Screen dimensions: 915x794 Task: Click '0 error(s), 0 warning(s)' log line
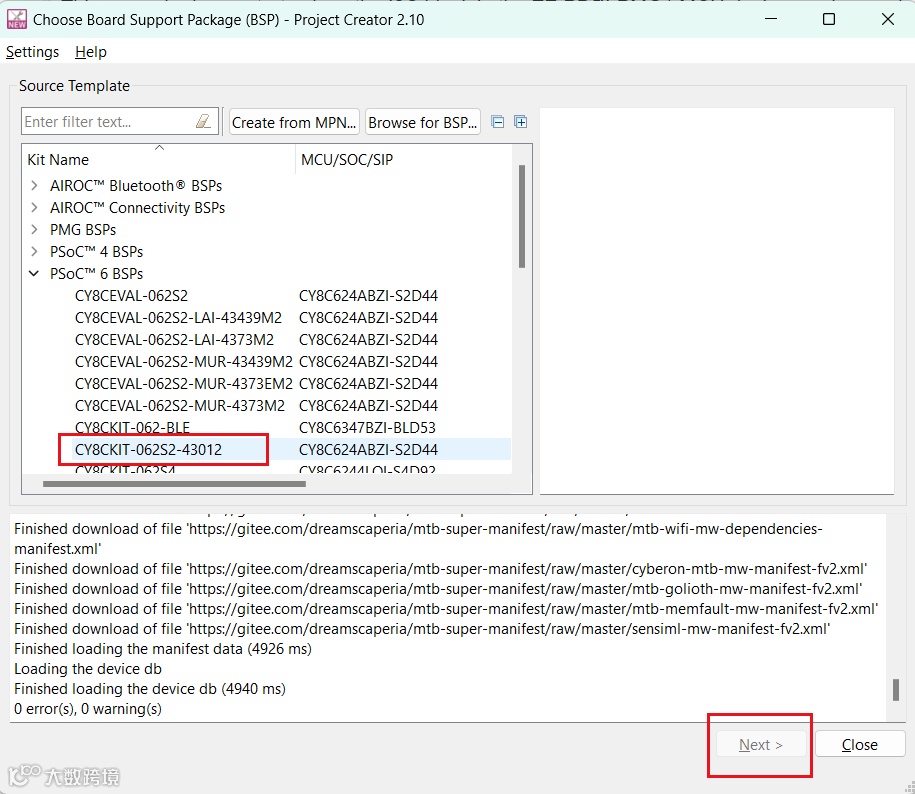point(88,709)
